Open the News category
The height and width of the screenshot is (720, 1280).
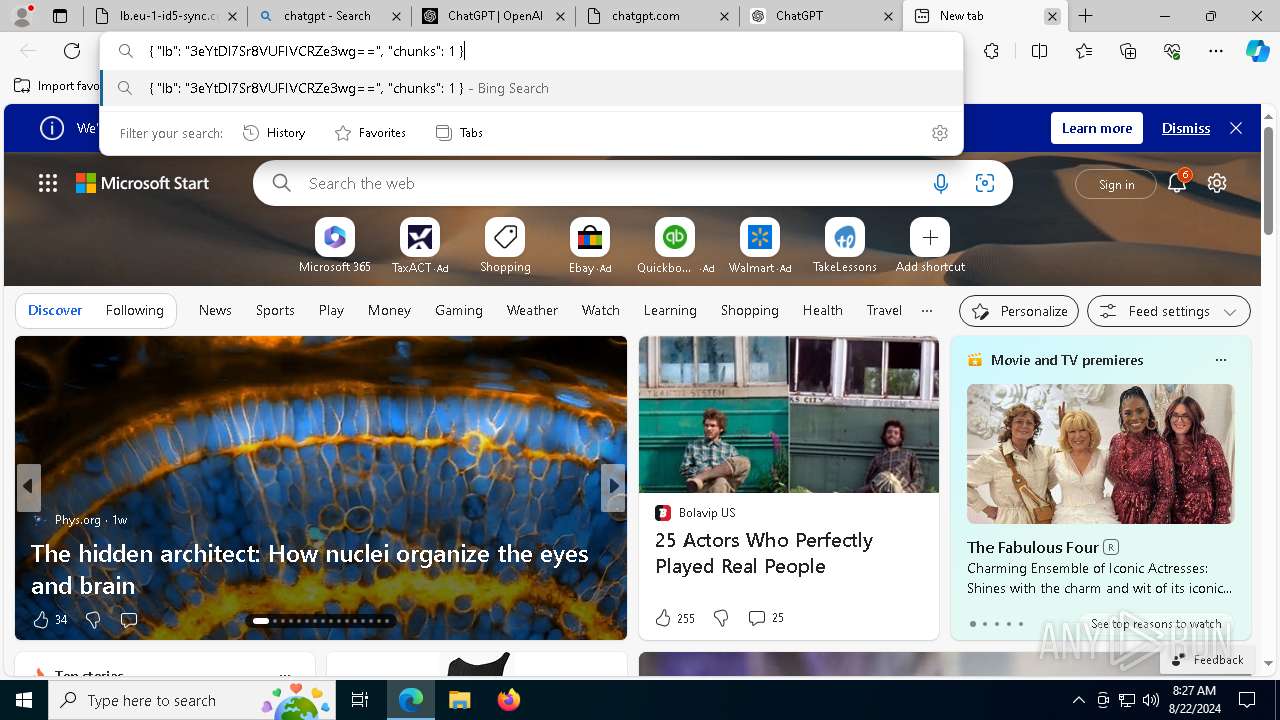coord(215,310)
